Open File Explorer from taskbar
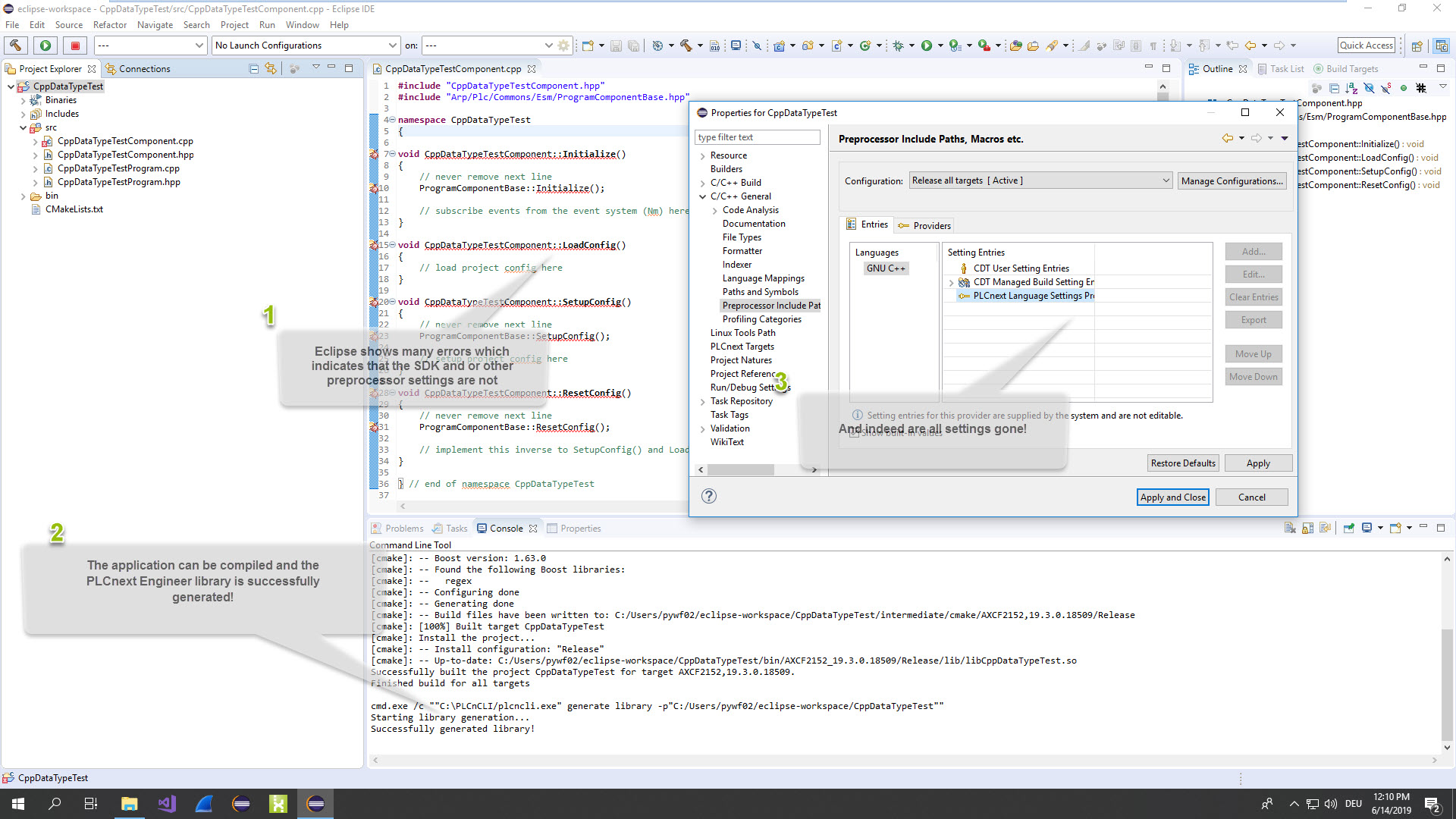The image size is (1456, 819). 129,804
